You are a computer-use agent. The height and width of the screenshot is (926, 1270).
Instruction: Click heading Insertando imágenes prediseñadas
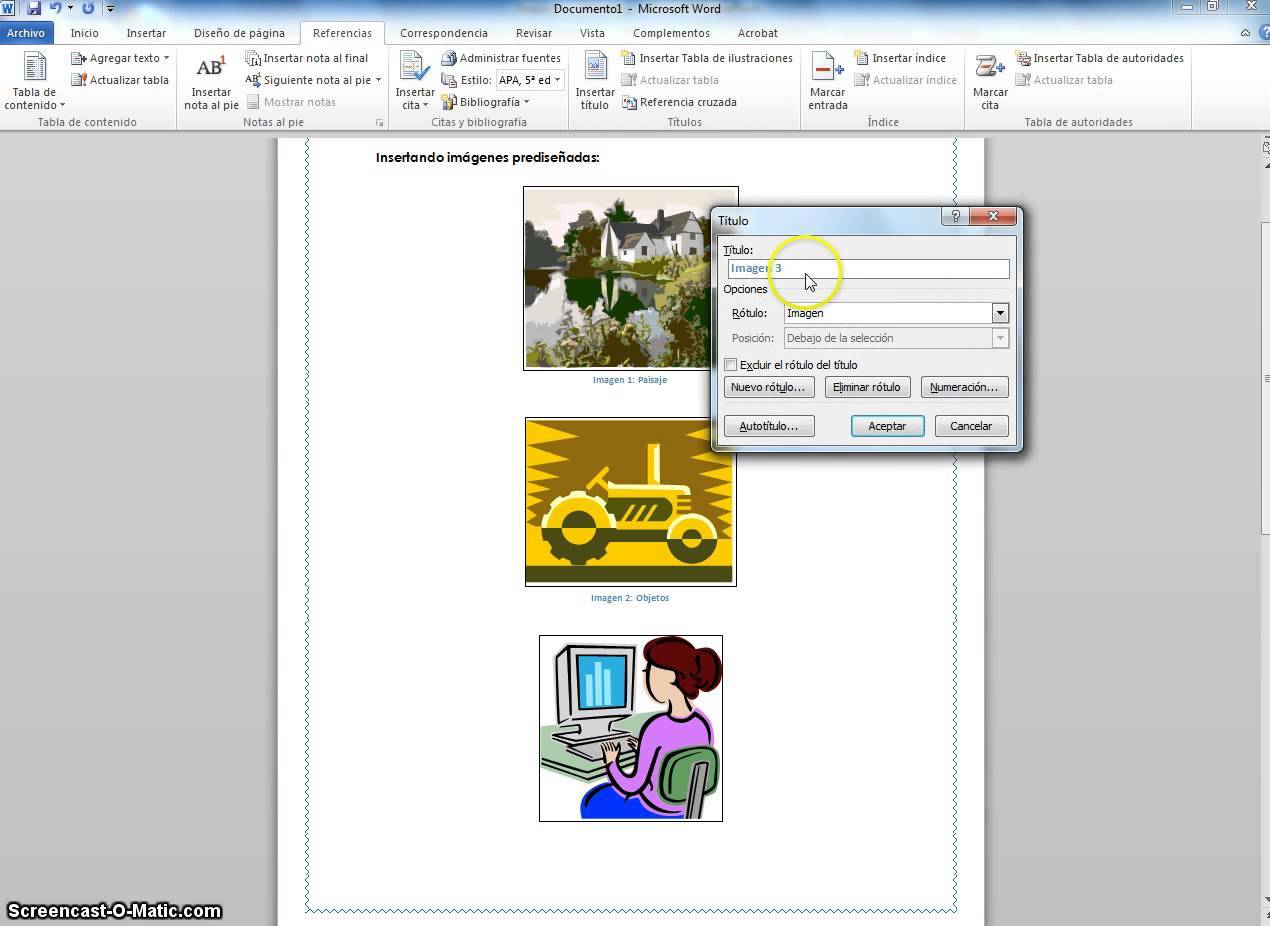[x=488, y=157]
